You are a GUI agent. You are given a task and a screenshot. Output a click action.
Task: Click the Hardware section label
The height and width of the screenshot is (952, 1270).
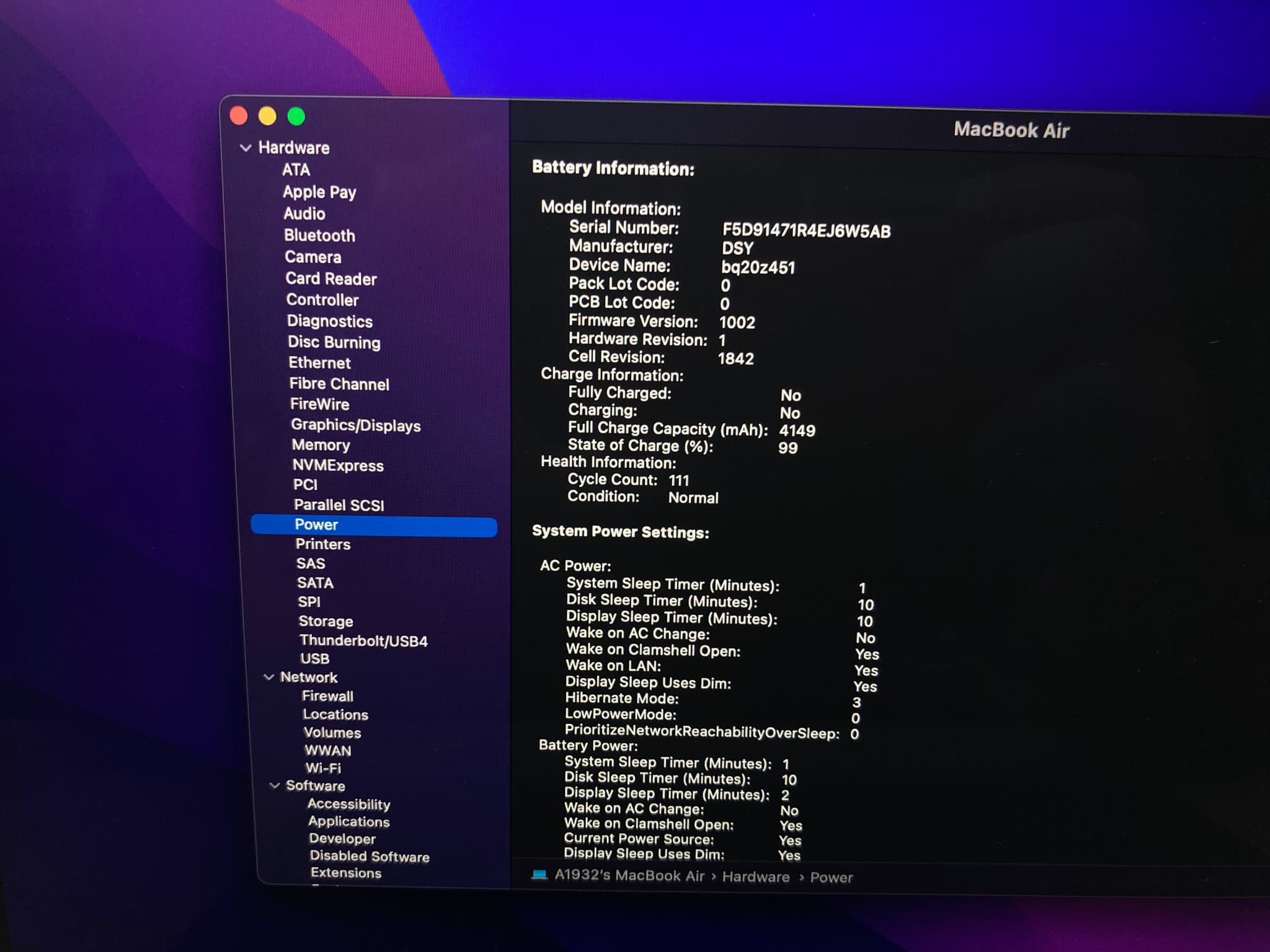point(293,148)
